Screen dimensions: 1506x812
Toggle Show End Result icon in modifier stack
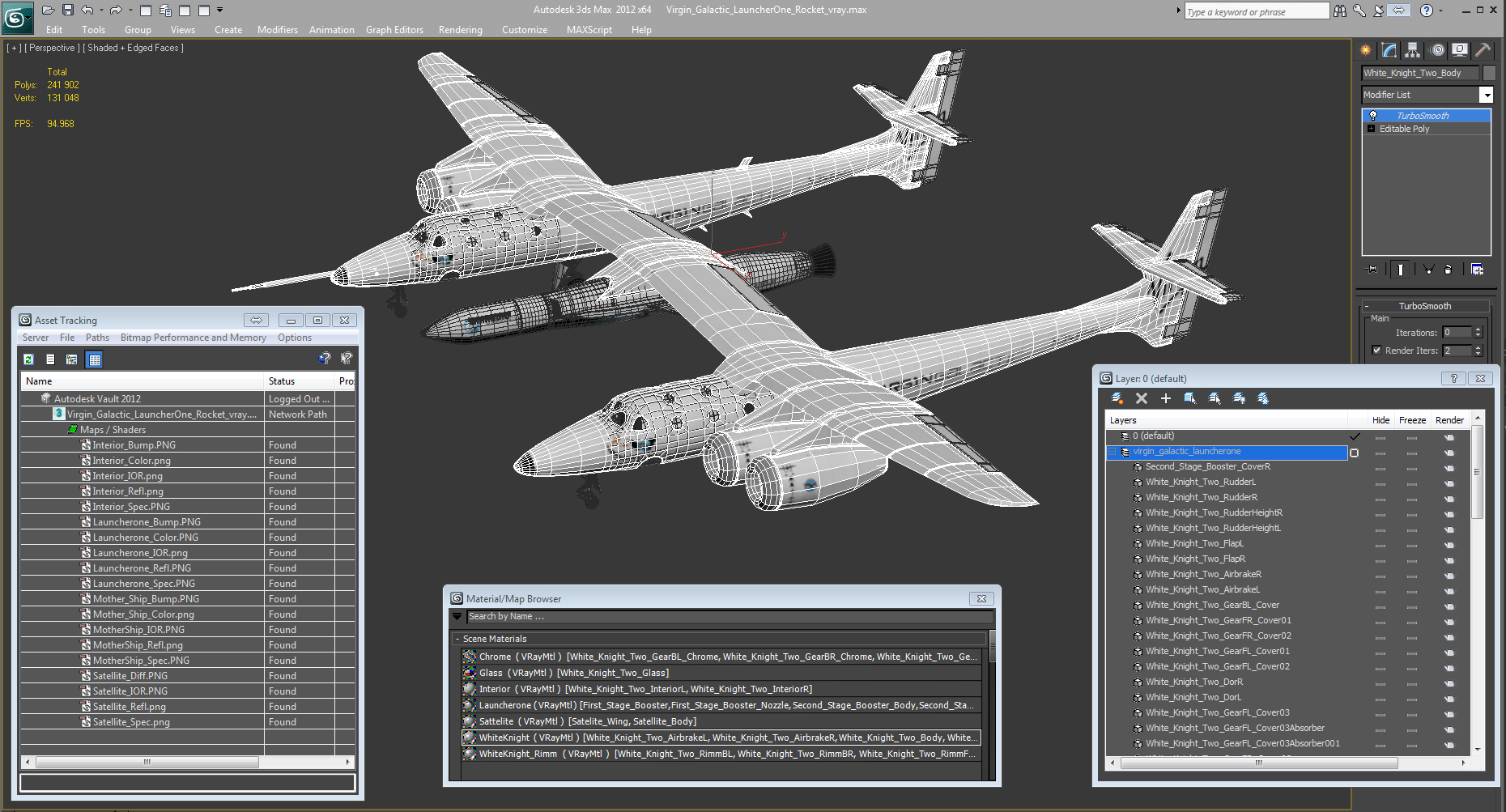tap(1401, 270)
